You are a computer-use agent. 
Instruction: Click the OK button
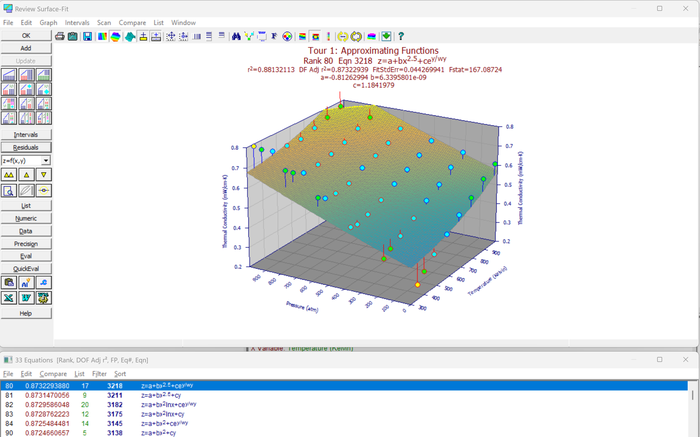pyautogui.click(x=26, y=35)
